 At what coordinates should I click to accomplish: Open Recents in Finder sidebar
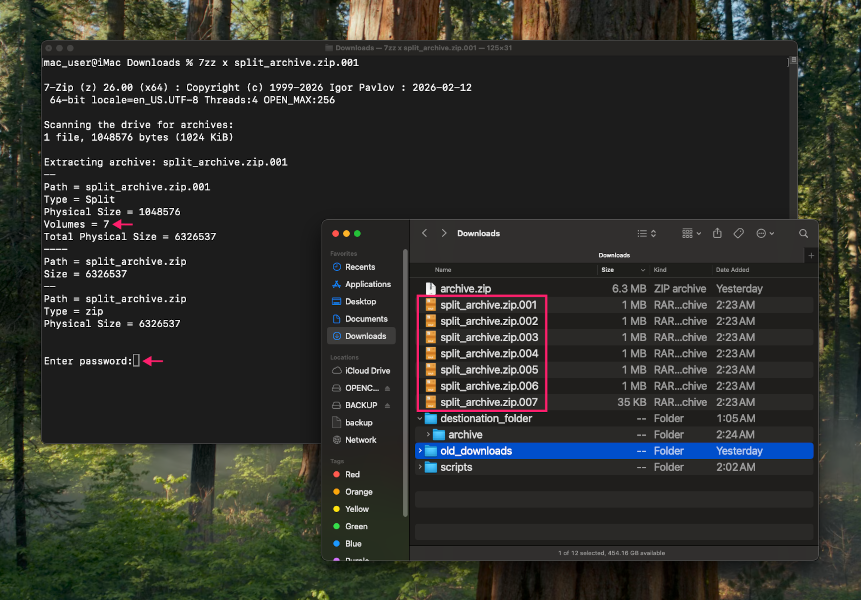coord(360,267)
